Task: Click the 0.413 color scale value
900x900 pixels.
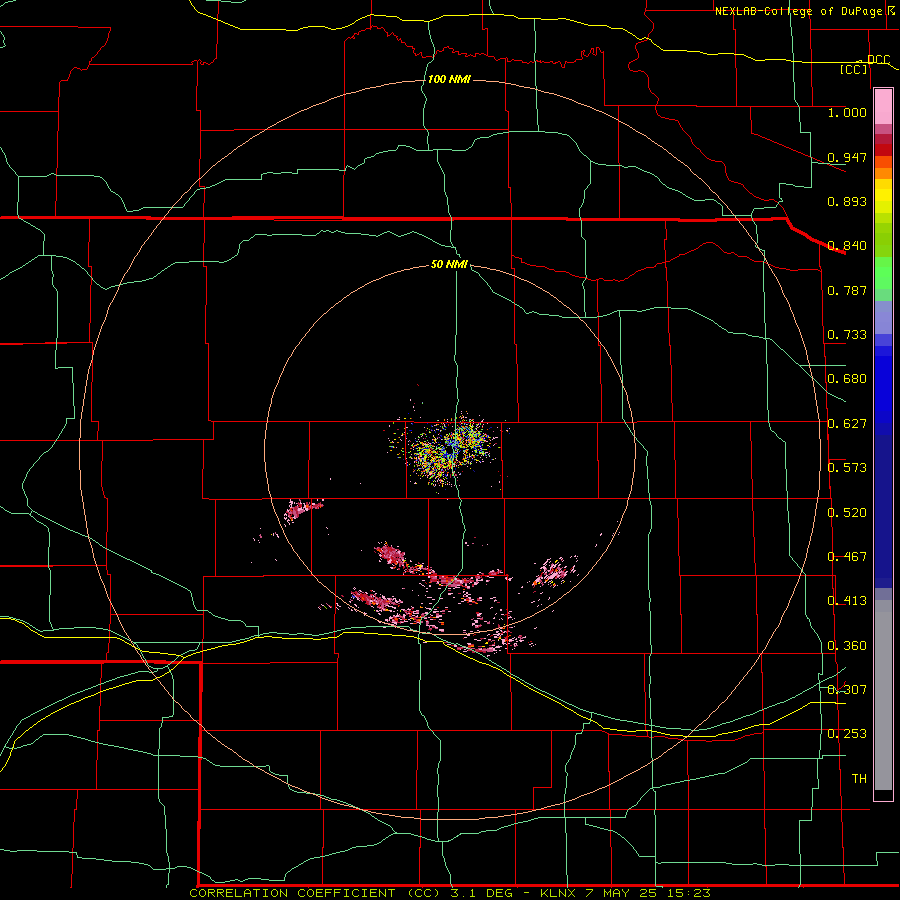Action: pyautogui.click(x=847, y=601)
